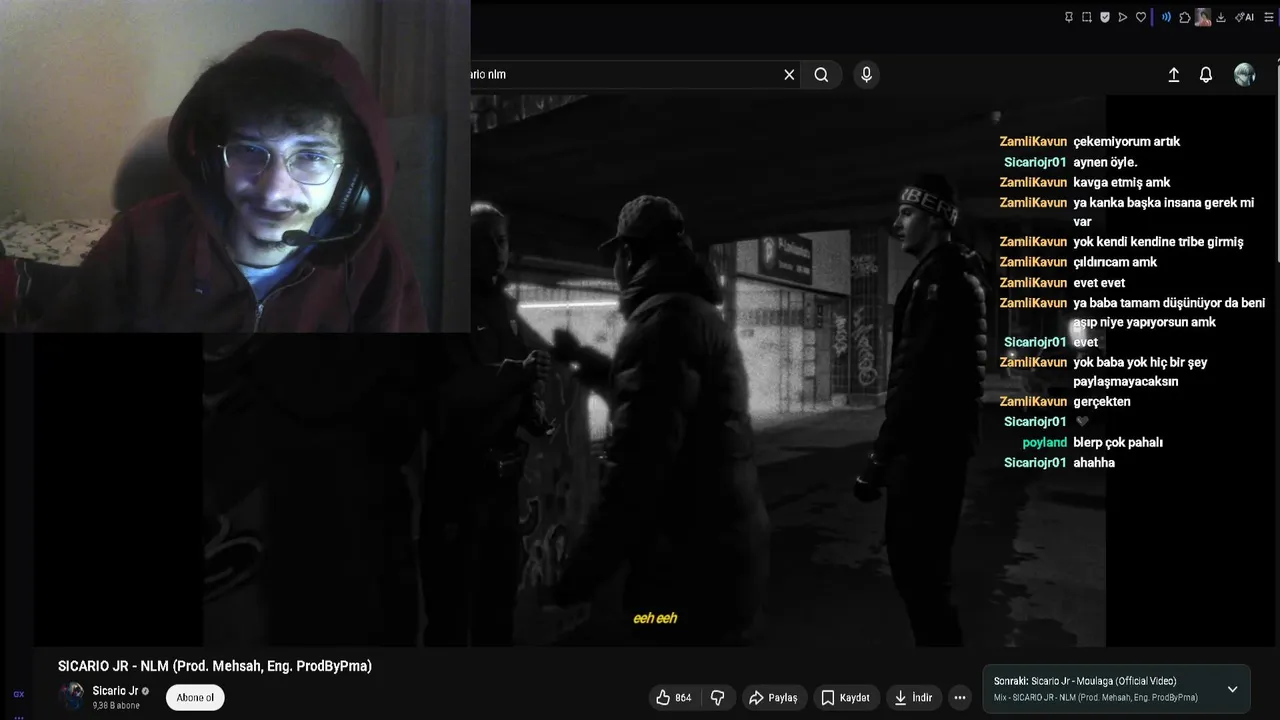This screenshot has height=720, width=1280.
Task: Open the three-dot more actions menu
Action: (x=960, y=698)
